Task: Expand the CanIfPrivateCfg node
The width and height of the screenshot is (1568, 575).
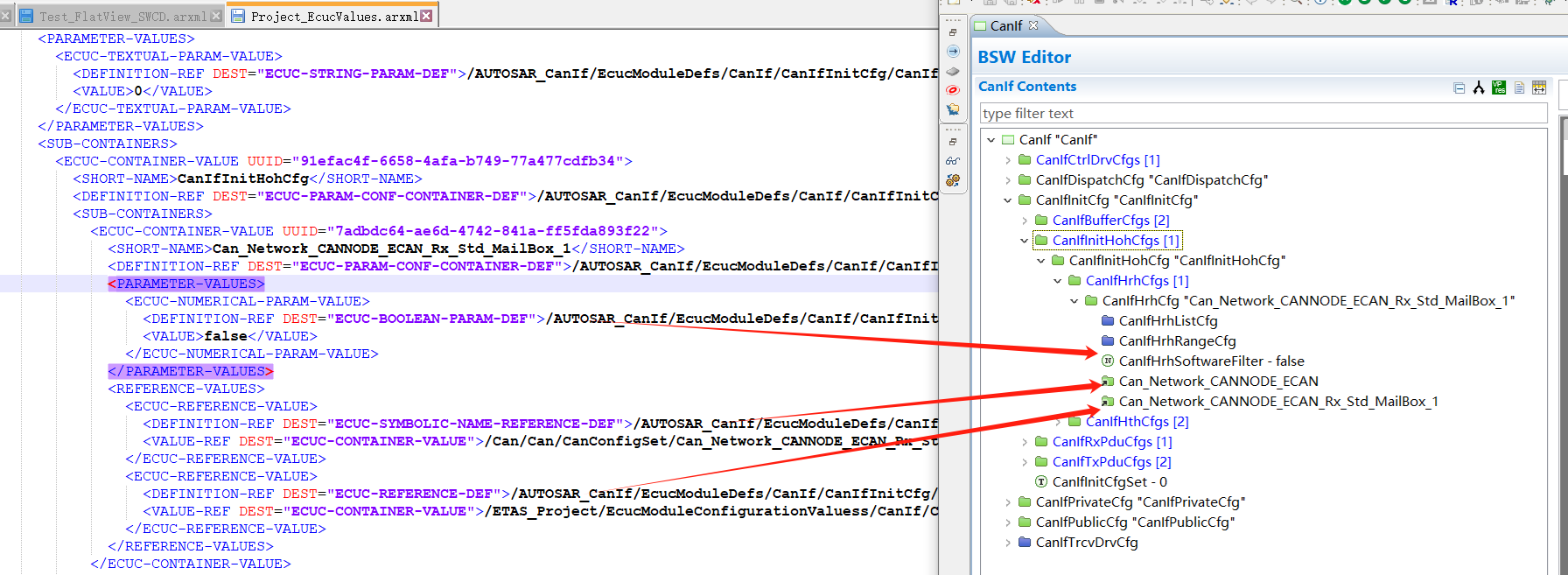Action: [x=1008, y=501]
